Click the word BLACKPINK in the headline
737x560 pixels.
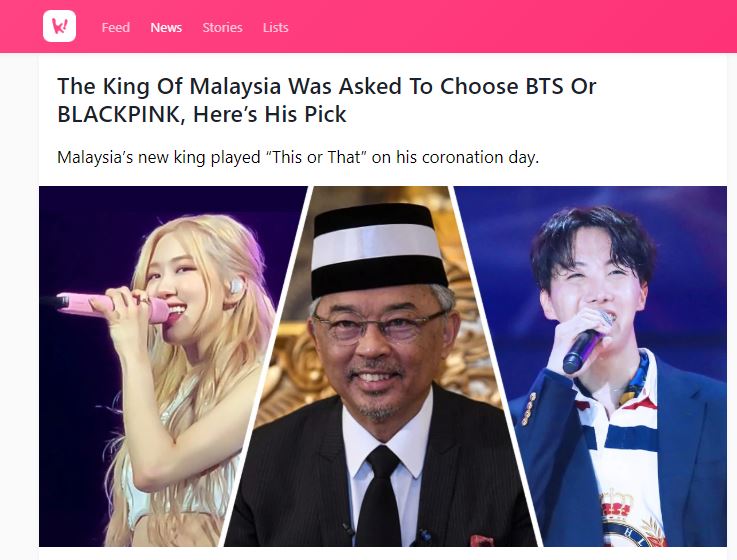(x=118, y=114)
